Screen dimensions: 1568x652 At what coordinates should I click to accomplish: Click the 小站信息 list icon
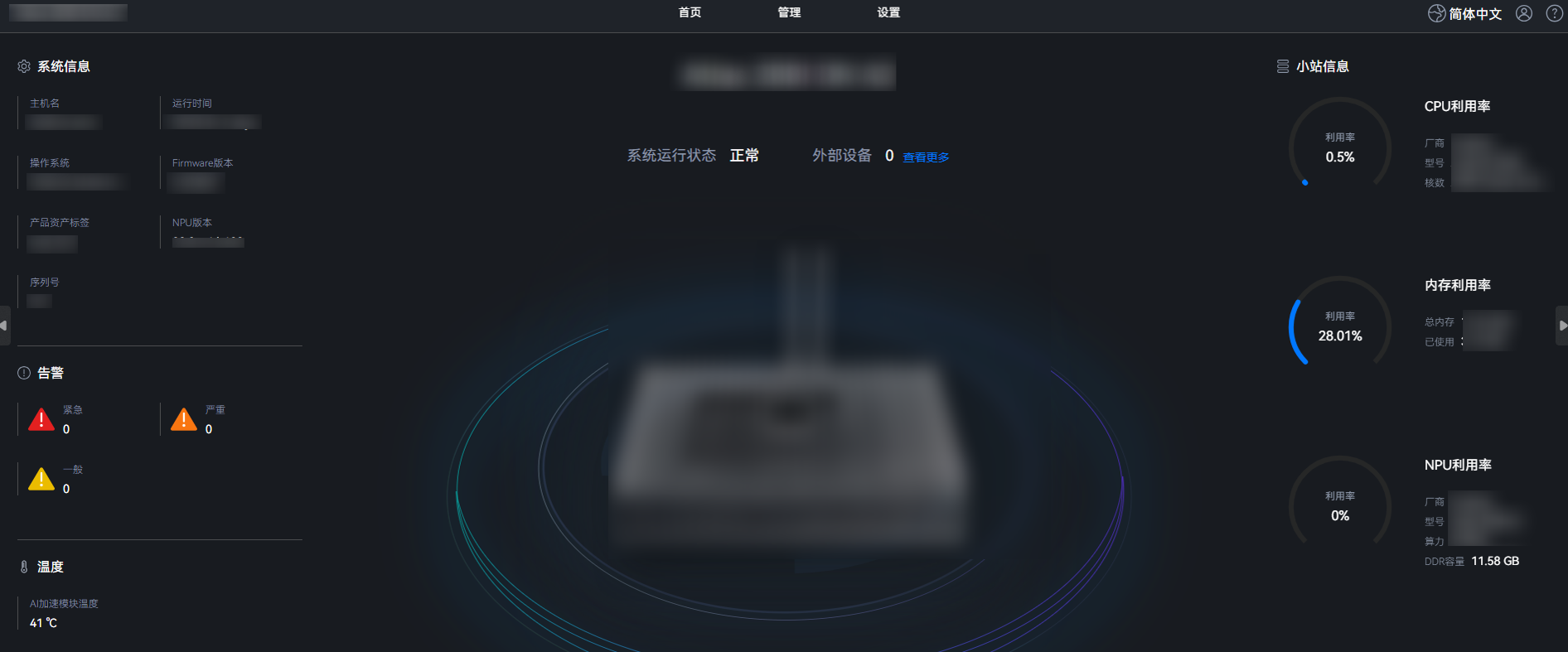point(1283,66)
